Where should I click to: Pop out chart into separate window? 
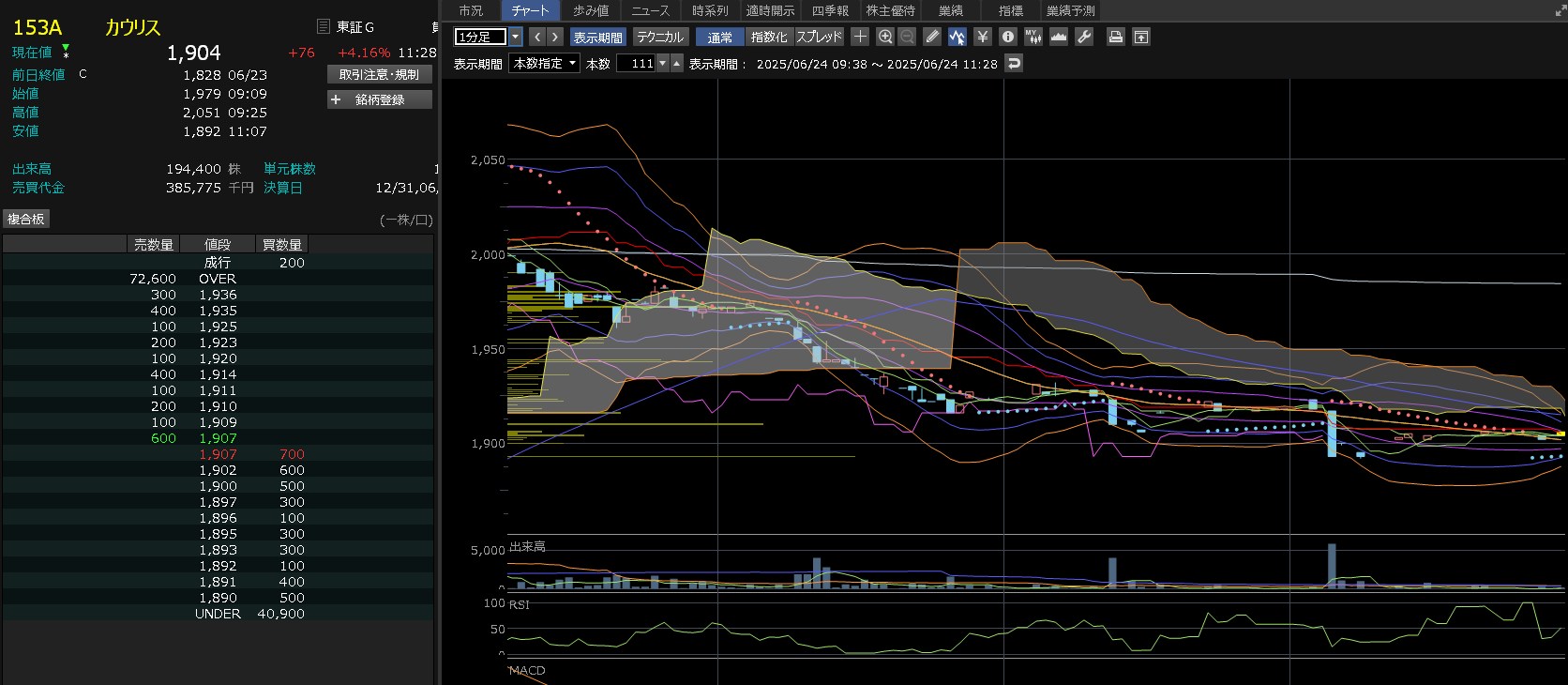pos(1141,37)
